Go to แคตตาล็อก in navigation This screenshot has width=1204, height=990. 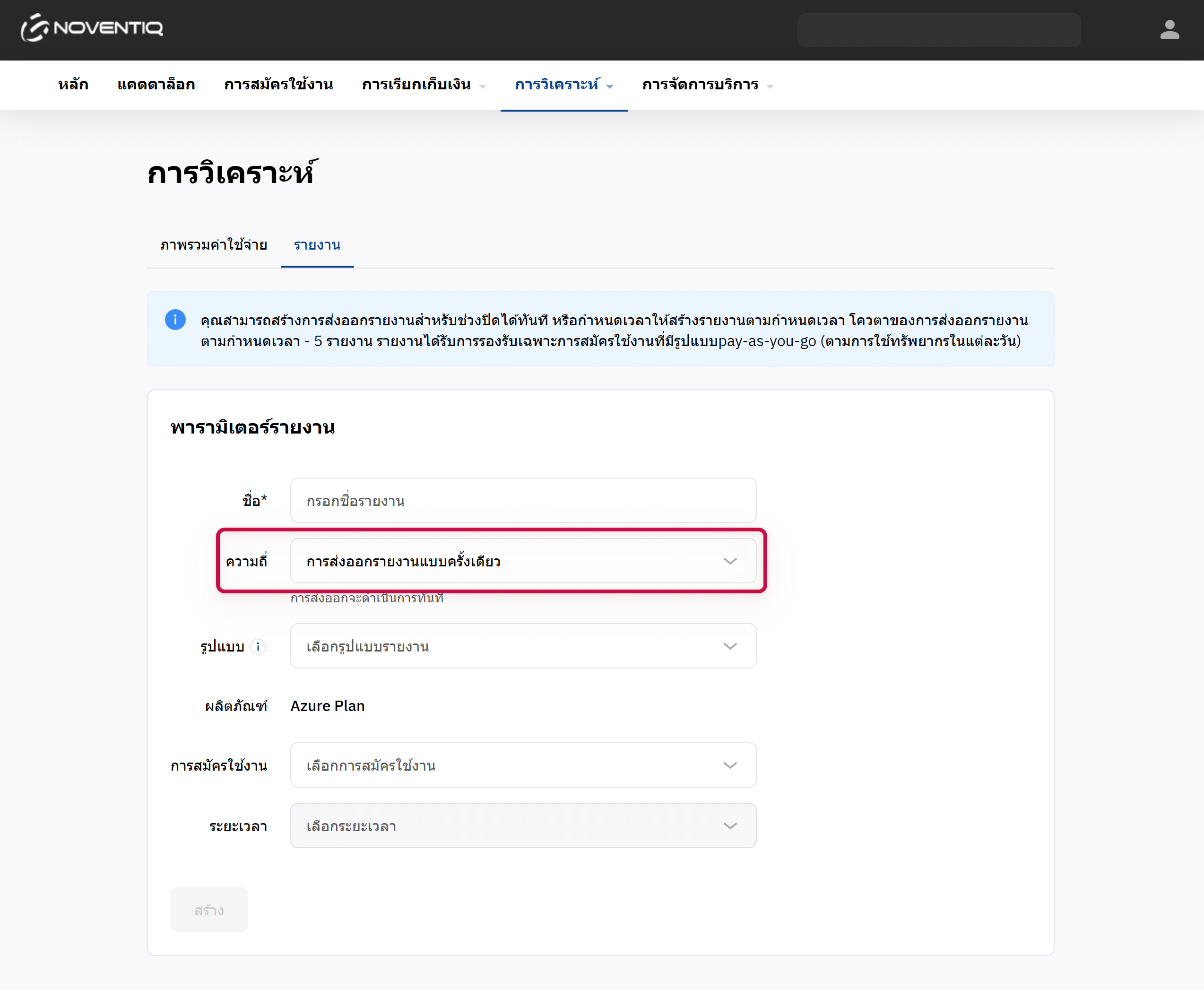pos(156,85)
